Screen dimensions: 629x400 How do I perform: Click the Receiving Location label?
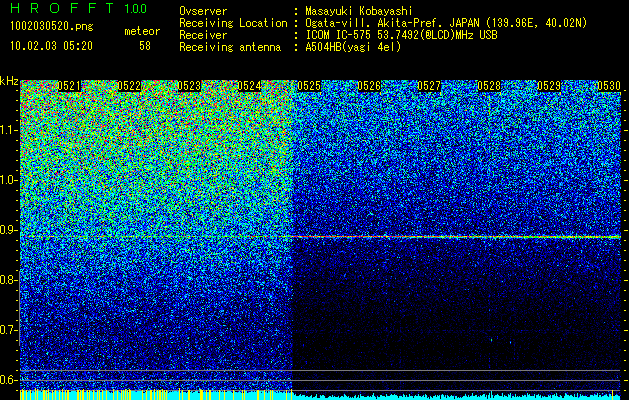click(x=233, y=23)
